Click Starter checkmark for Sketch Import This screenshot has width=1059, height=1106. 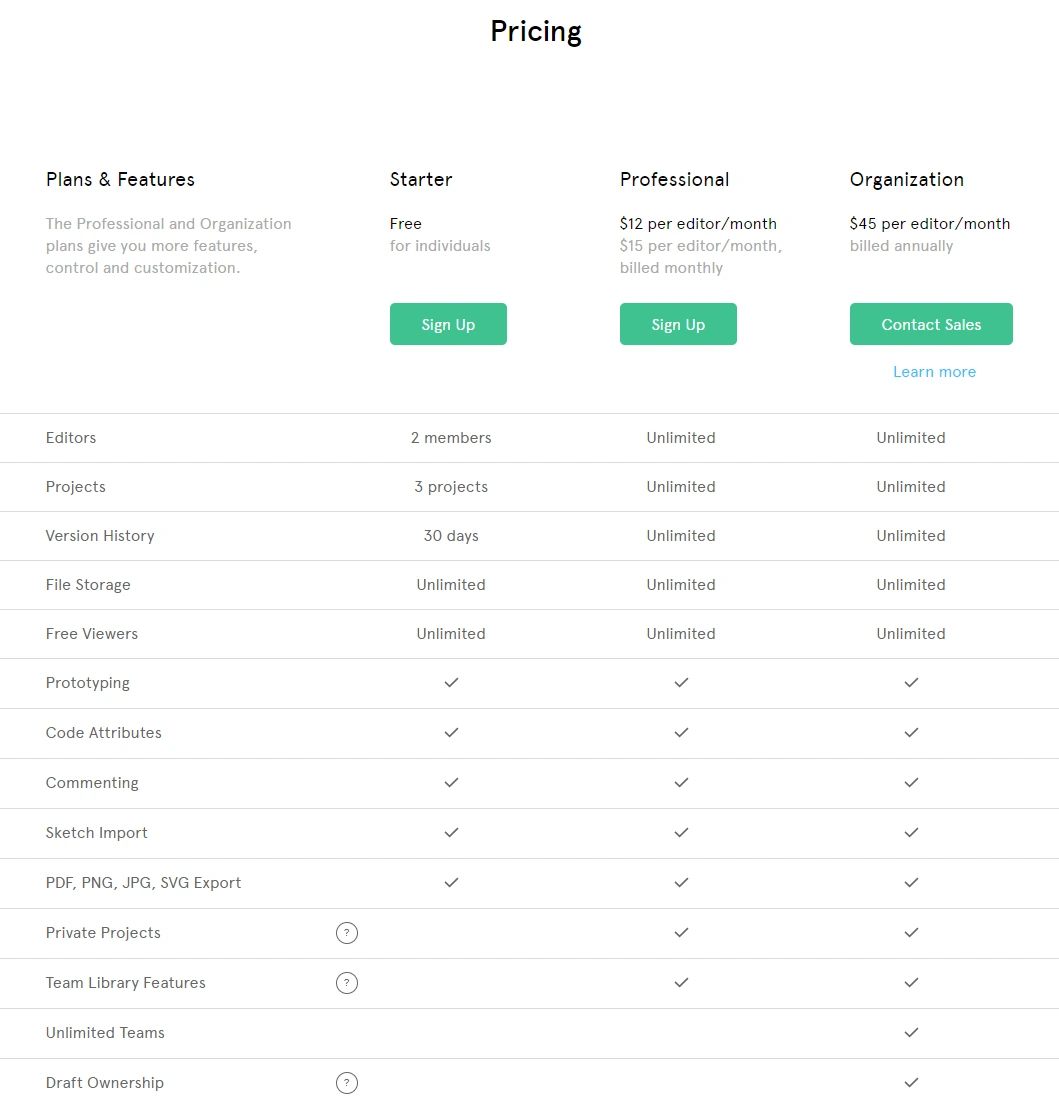[x=451, y=833]
